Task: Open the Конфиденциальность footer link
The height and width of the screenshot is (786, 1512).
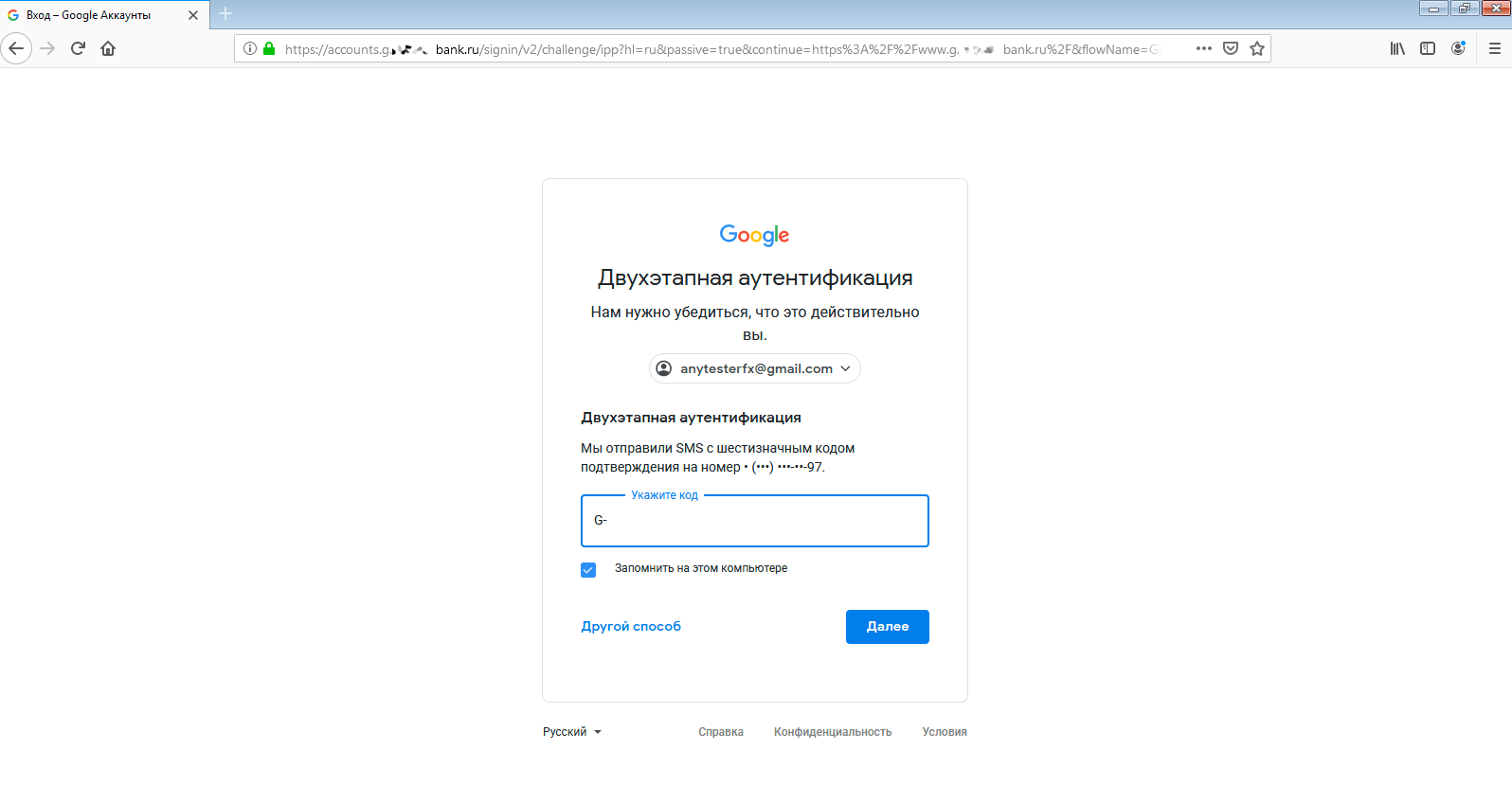Action: tap(833, 732)
